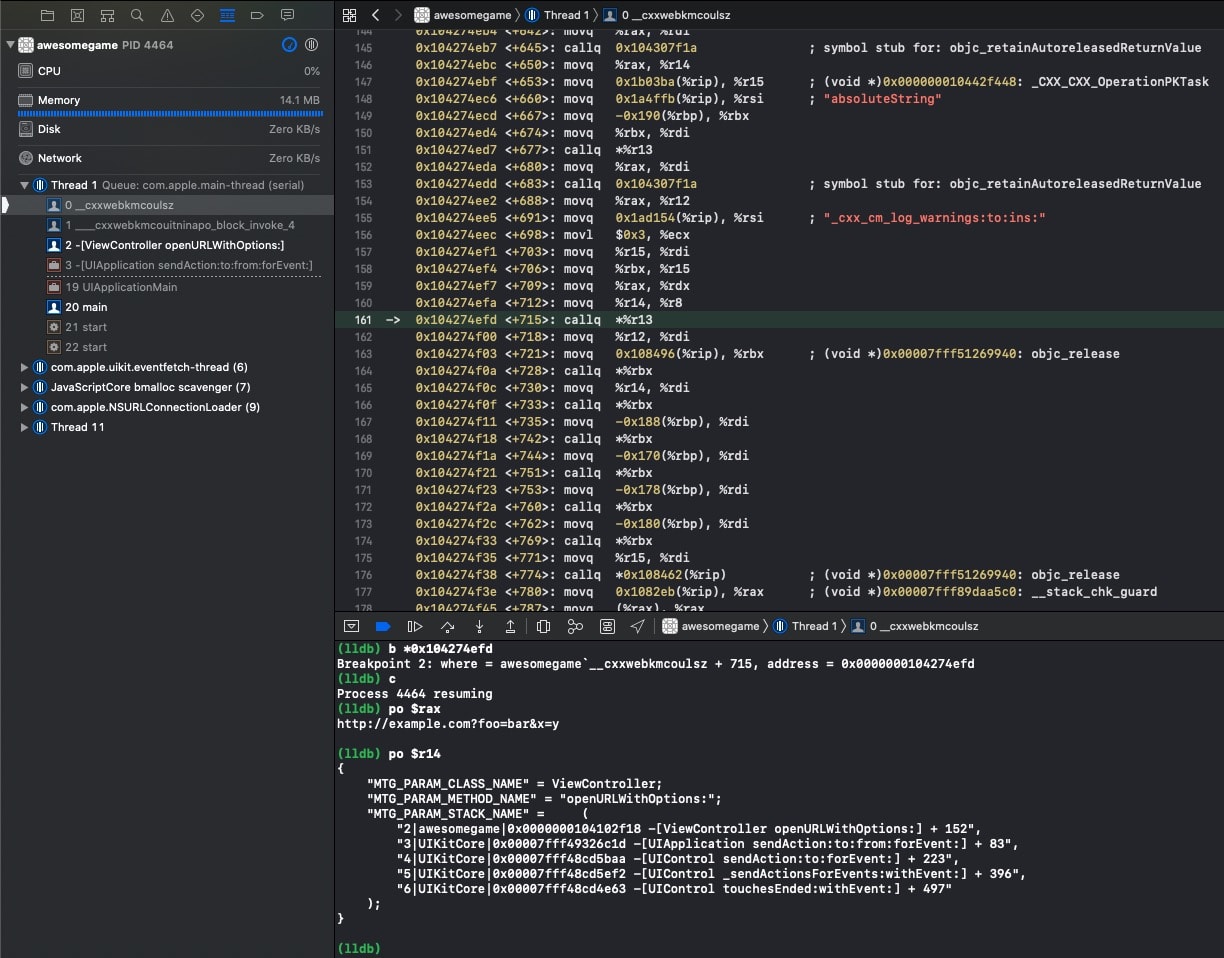Click line 161 gutter number
Screen dimensions: 1224x958
tap(363, 320)
